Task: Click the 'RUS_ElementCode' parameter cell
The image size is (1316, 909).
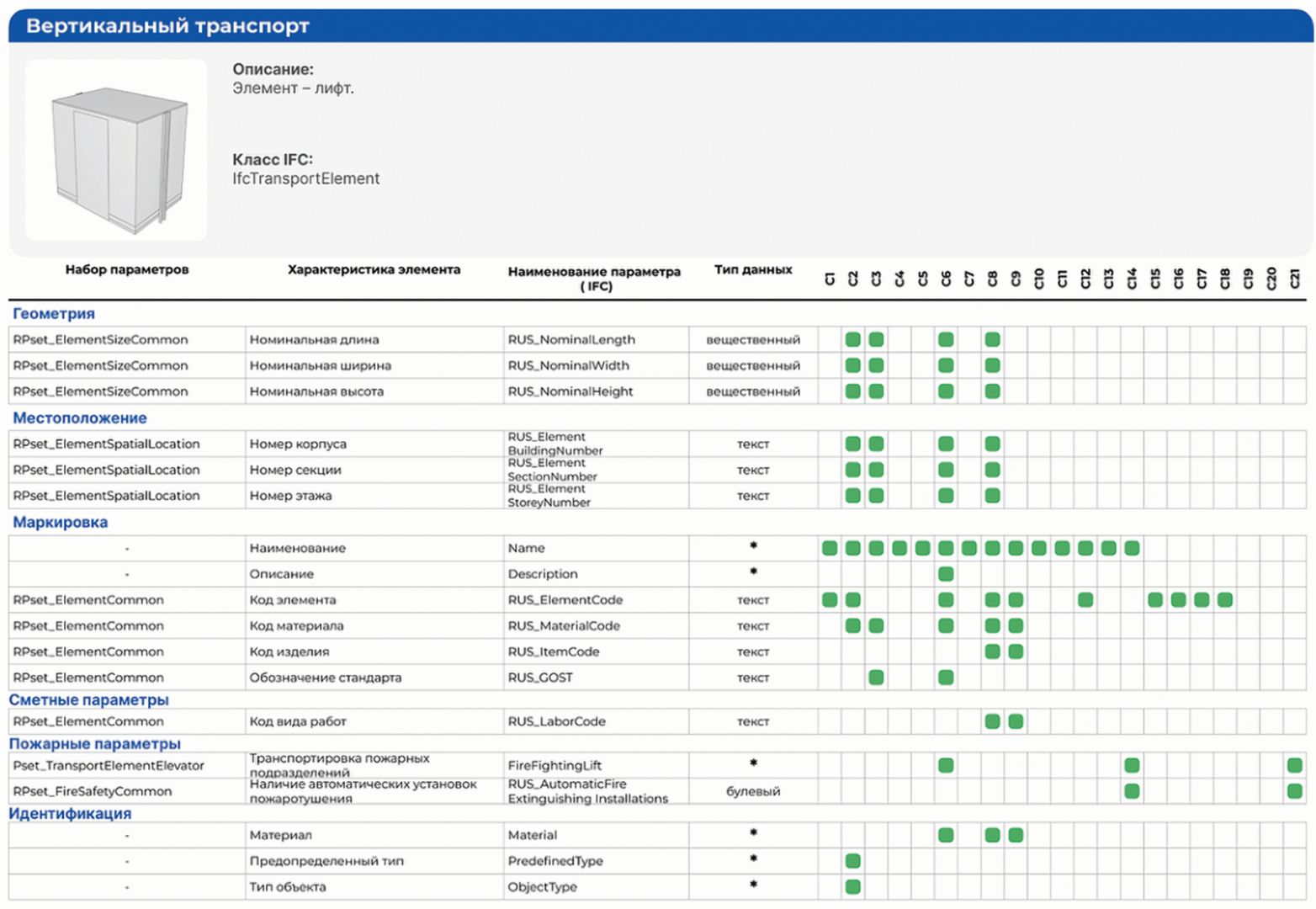Action: click(x=596, y=599)
